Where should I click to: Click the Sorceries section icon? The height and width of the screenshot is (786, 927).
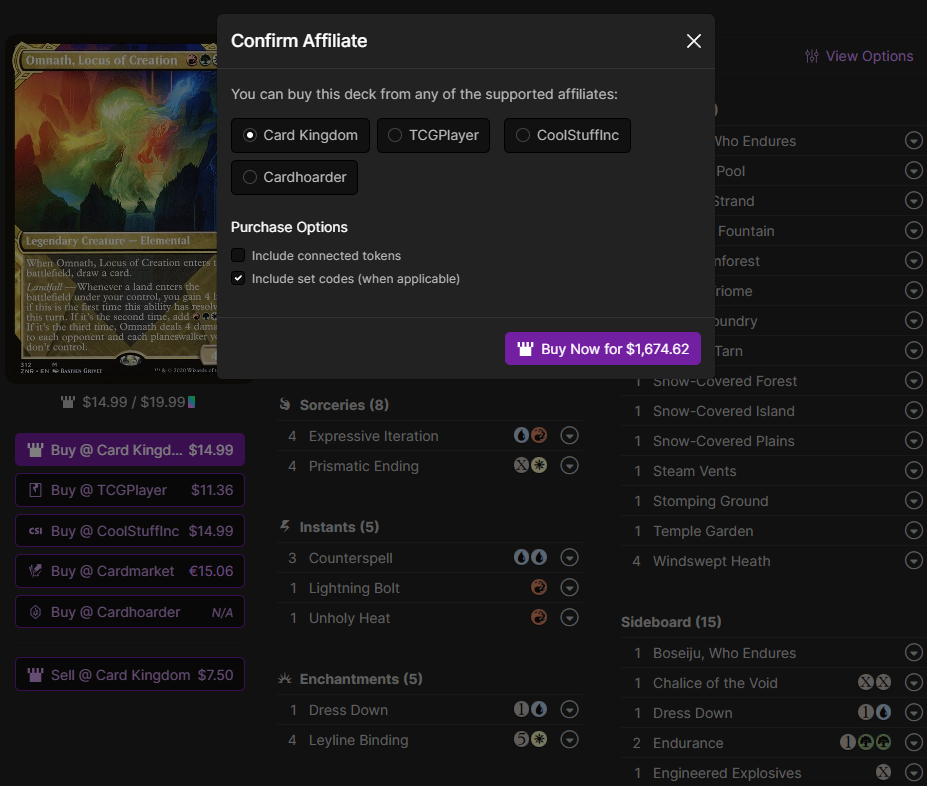(285, 405)
